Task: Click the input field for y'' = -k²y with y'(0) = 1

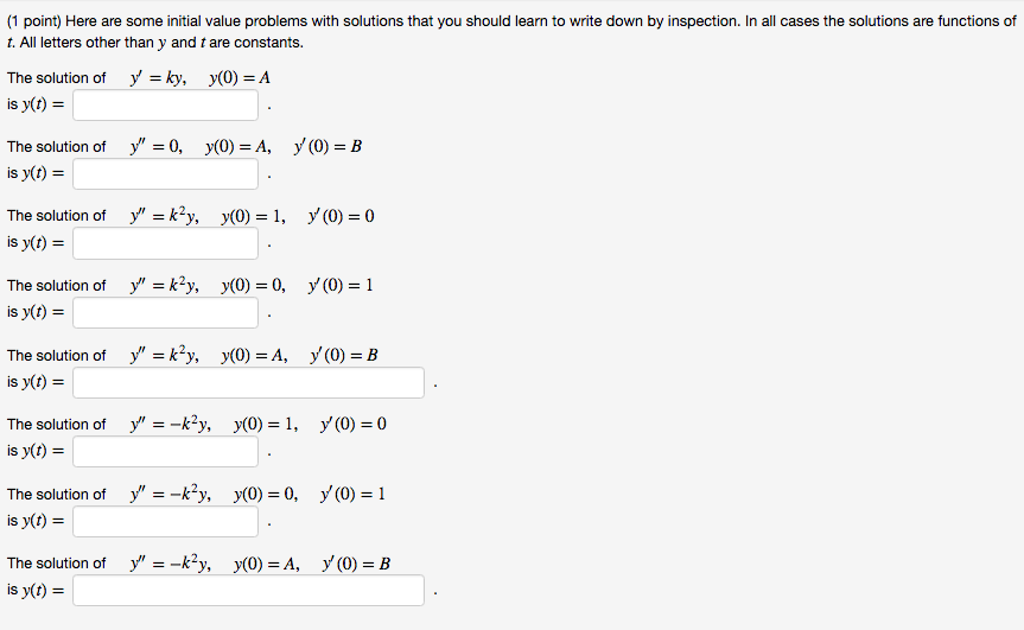Action: tap(165, 521)
